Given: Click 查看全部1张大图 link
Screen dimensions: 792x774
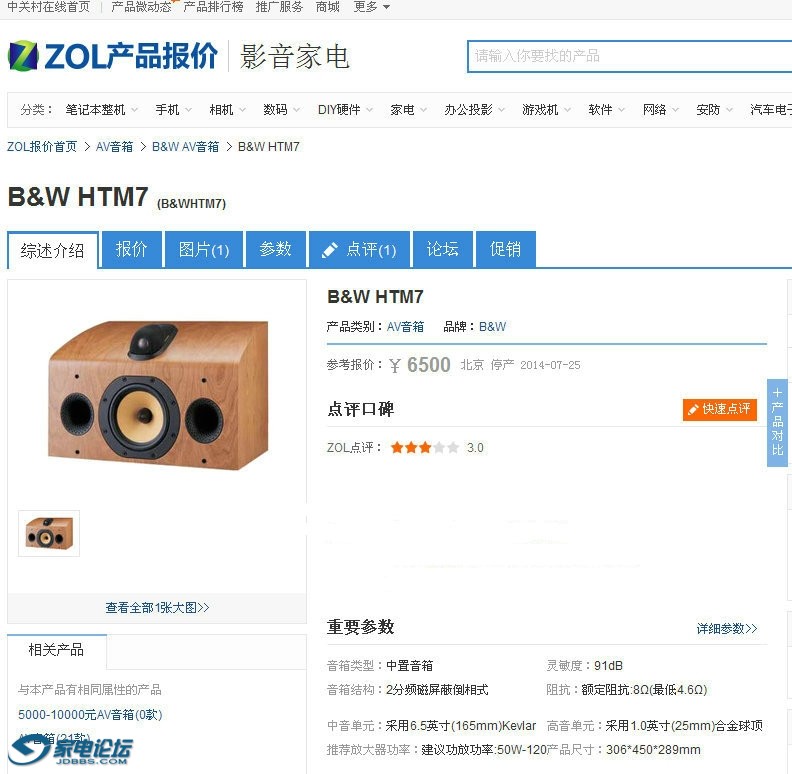Looking at the screenshot, I should (157, 608).
